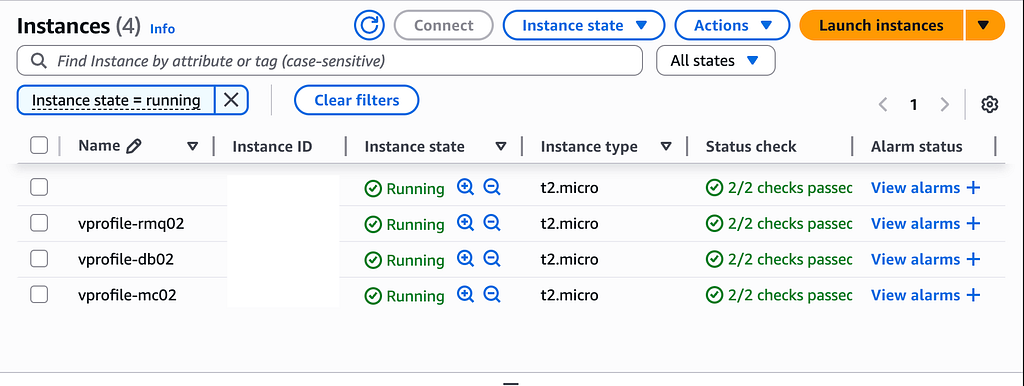This screenshot has height=386, width=1024.
Task: Open the Actions dropdown menu
Action: point(732,25)
